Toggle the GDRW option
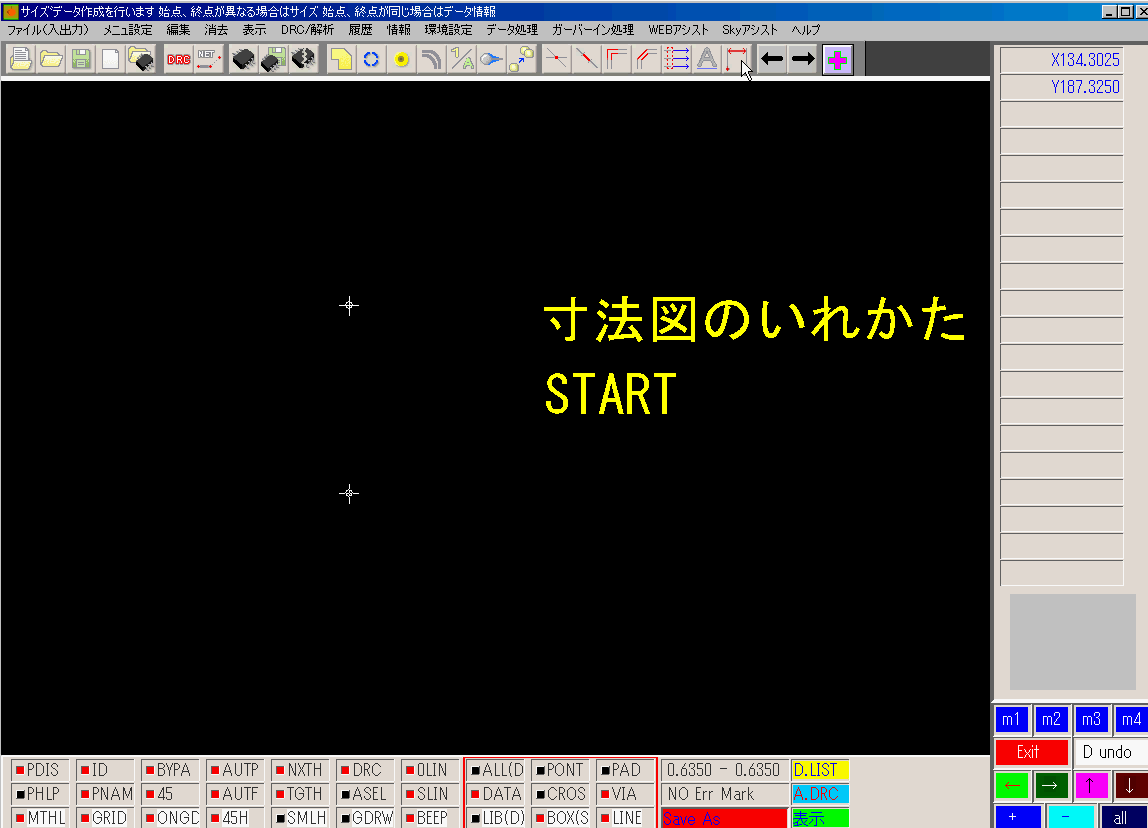The height and width of the screenshot is (828, 1148). coord(366,818)
